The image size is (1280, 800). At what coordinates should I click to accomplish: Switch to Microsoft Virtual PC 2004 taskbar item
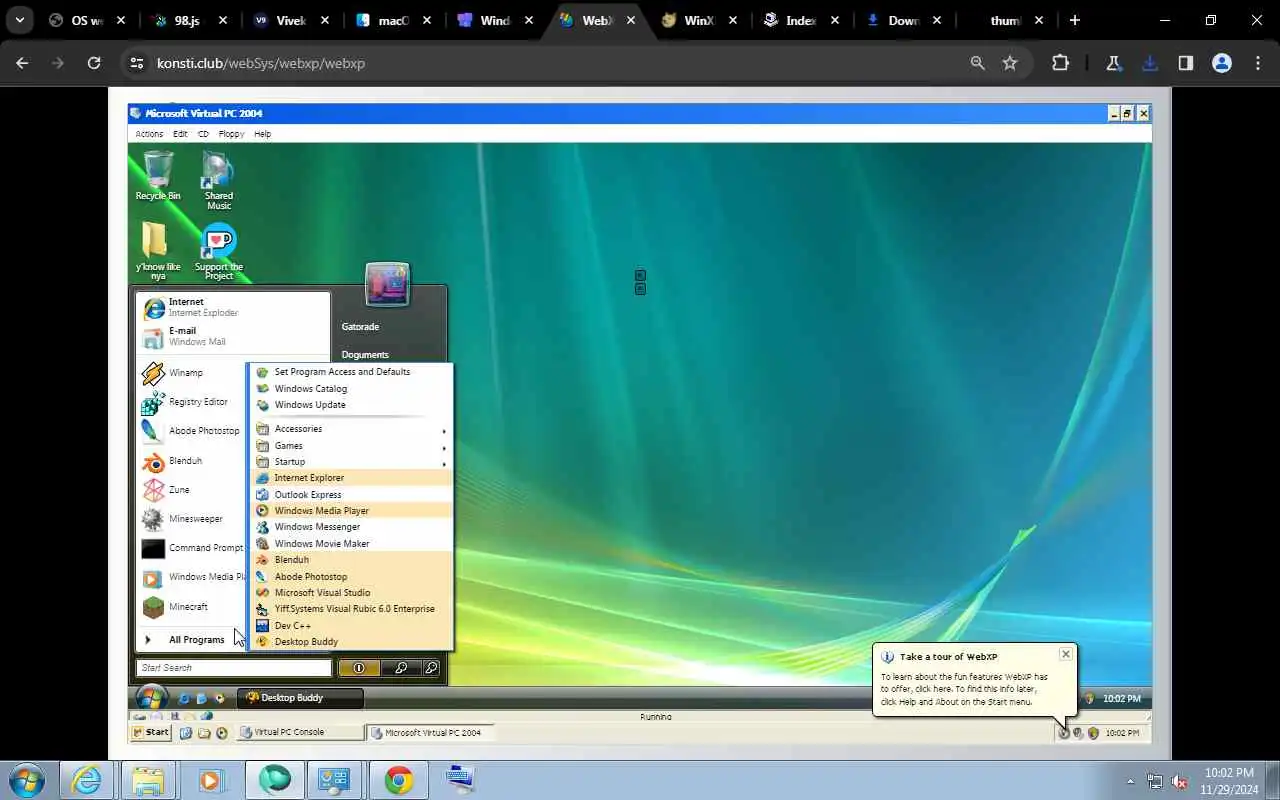430,733
